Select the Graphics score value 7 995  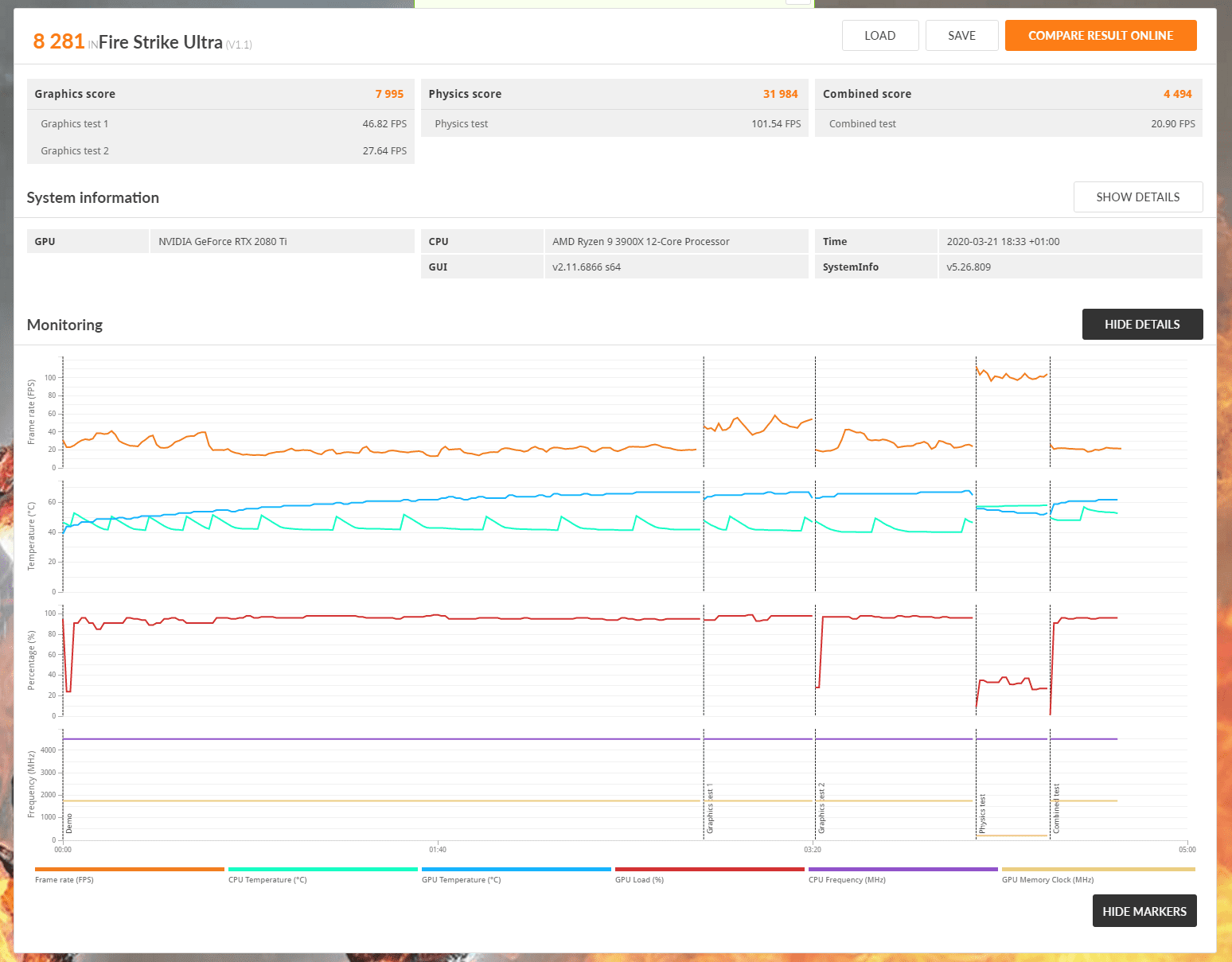coord(389,94)
